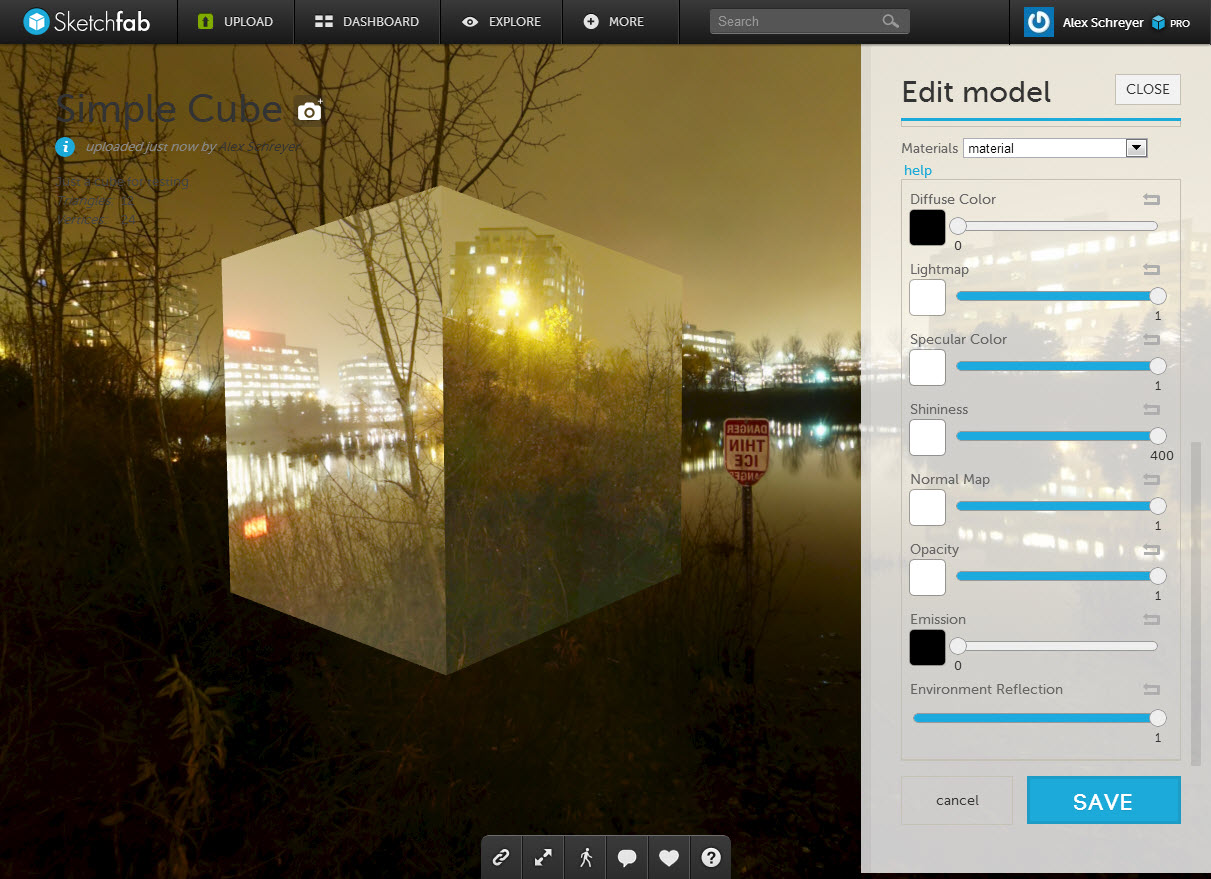
Task: Open viewer help via the question mark icon
Action: [711, 857]
